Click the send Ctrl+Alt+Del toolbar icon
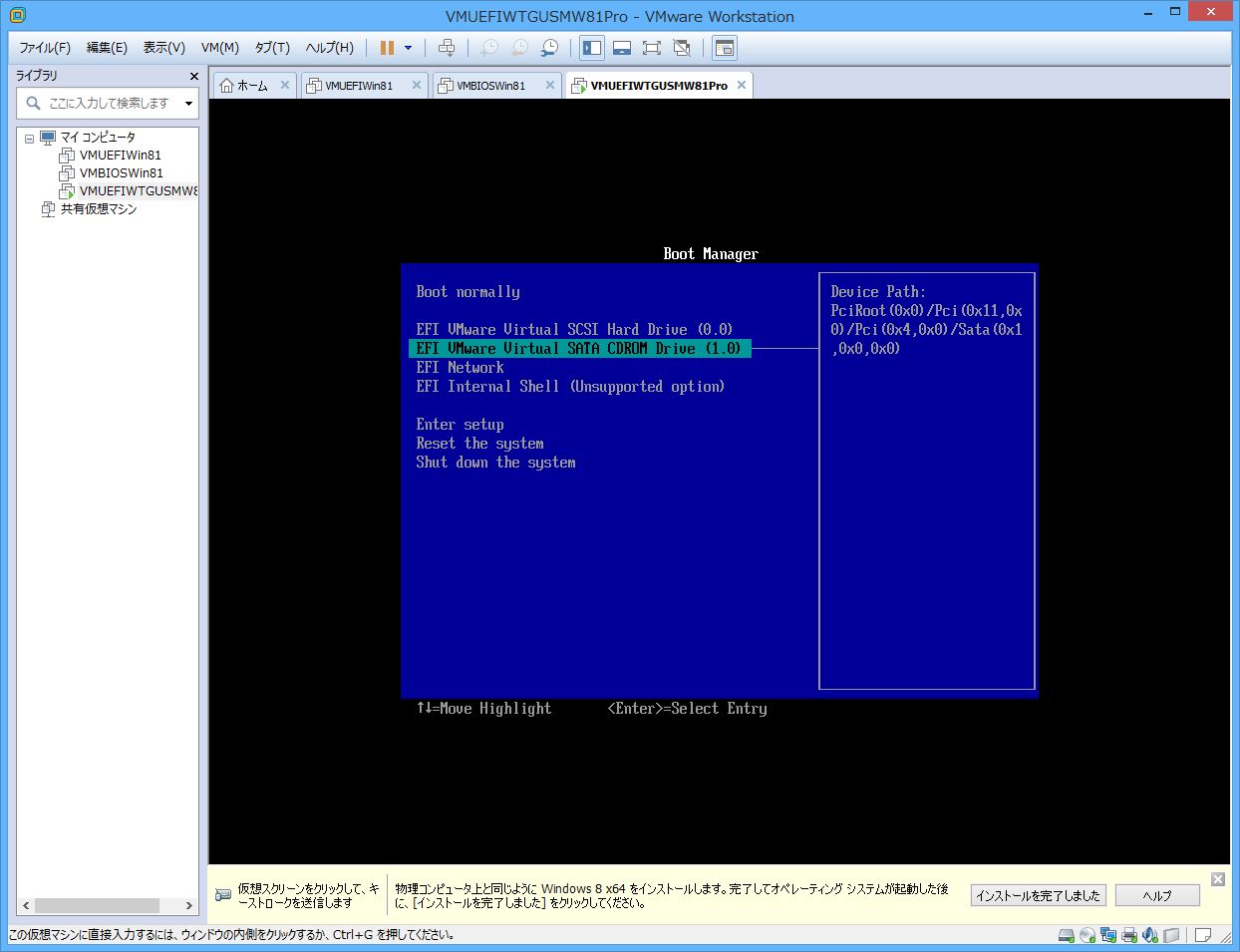The height and width of the screenshot is (952, 1240). (x=447, y=48)
